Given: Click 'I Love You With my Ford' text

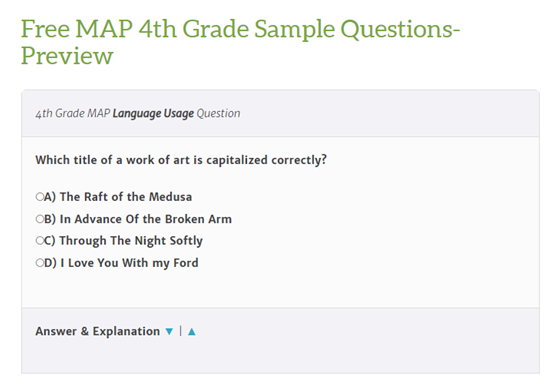Looking at the screenshot, I should pyautogui.click(x=130, y=263).
